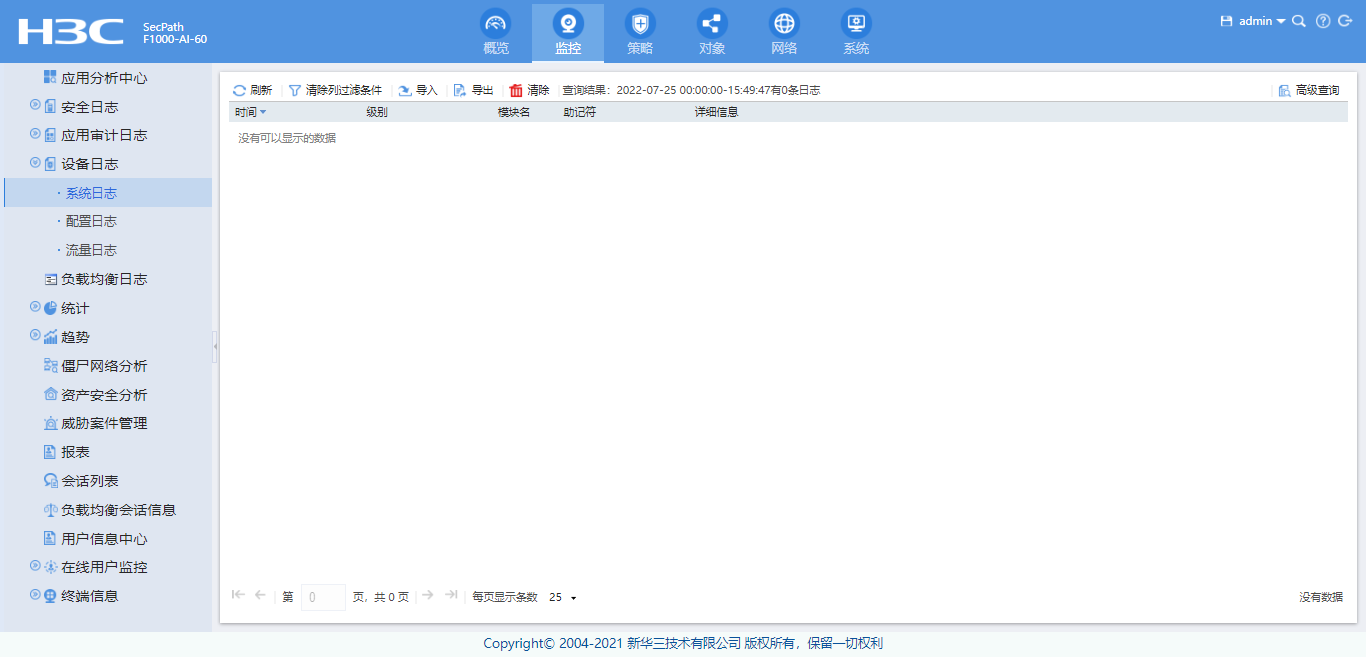Click the 应用分析中心 grid icon

(50, 77)
